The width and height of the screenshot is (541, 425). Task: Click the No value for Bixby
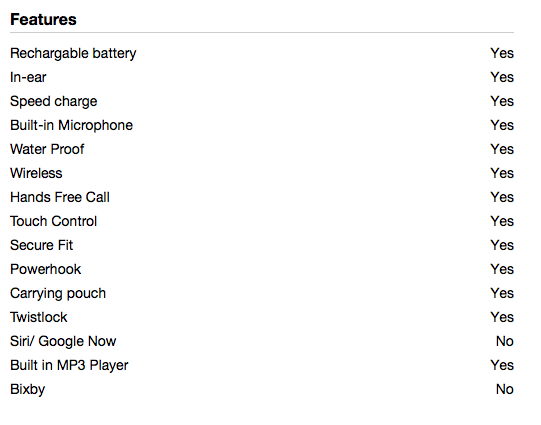pos(505,389)
